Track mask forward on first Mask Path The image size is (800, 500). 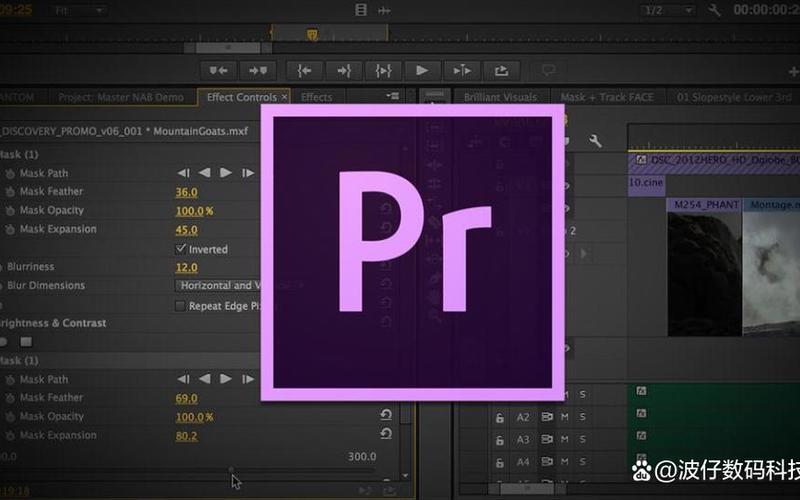point(226,173)
